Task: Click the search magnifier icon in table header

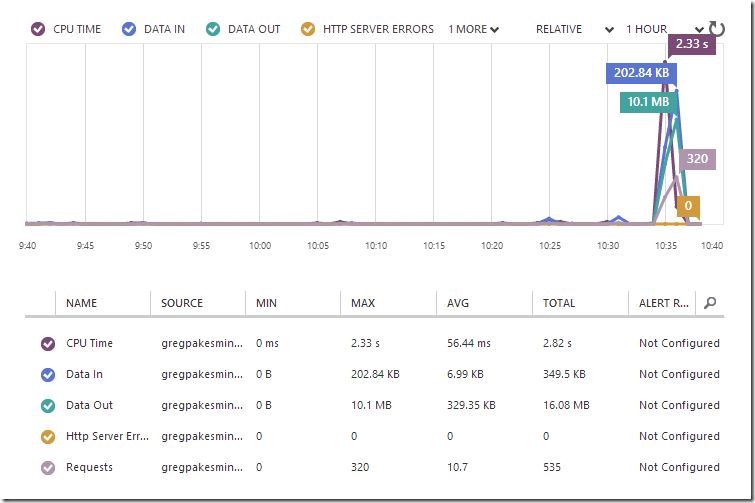Action: pos(710,303)
